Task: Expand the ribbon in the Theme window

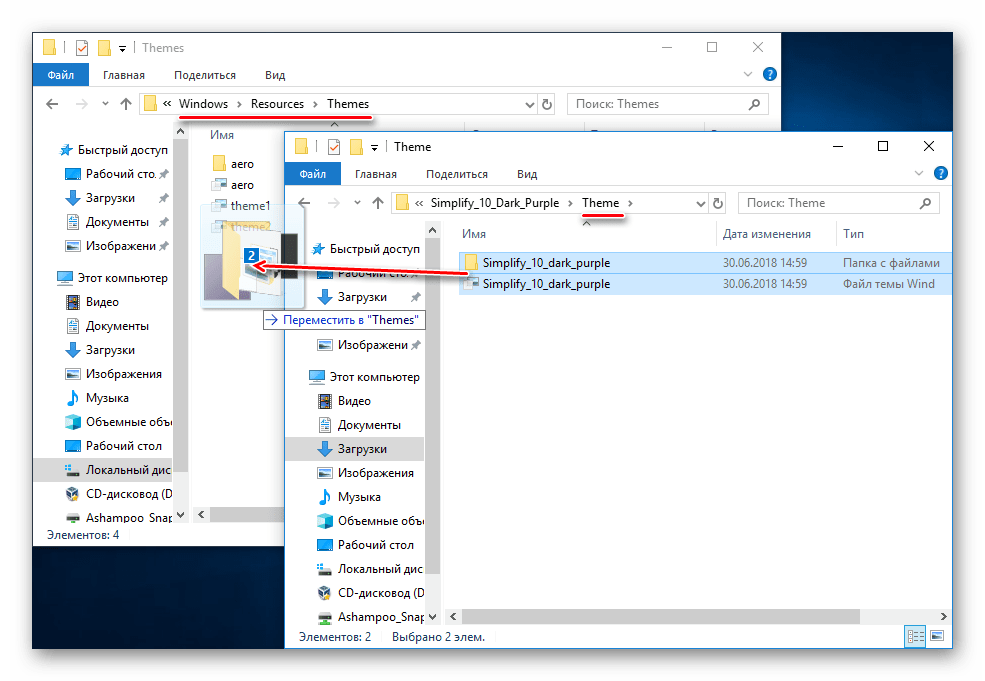Action: 920,173
